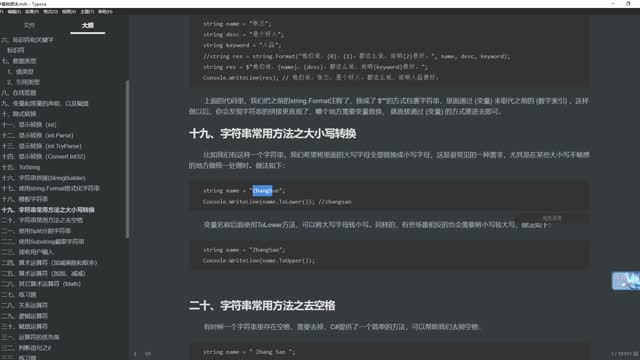
Task: Go to 十八、模板字符串 outline entry
Action: click(25, 199)
